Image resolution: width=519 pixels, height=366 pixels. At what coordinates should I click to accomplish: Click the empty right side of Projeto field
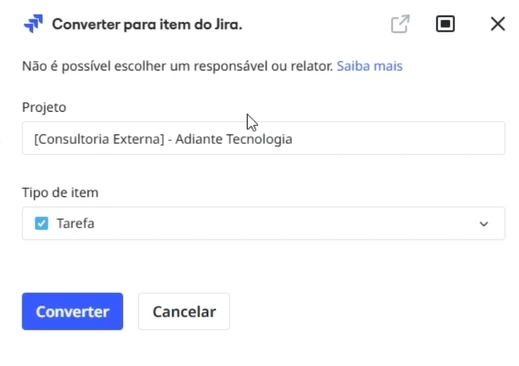click(400, 138)
